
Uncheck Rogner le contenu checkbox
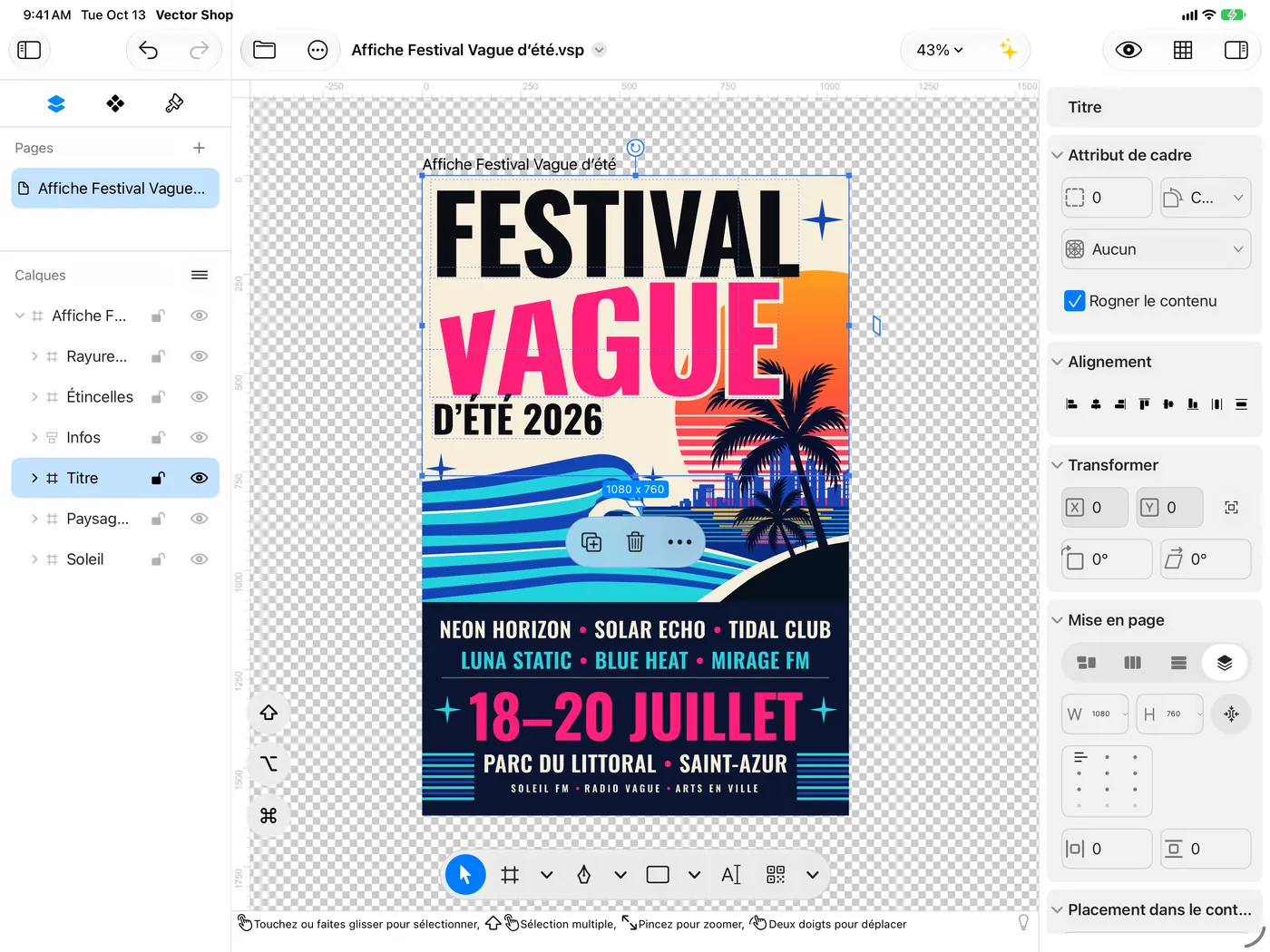point(1075,301)
